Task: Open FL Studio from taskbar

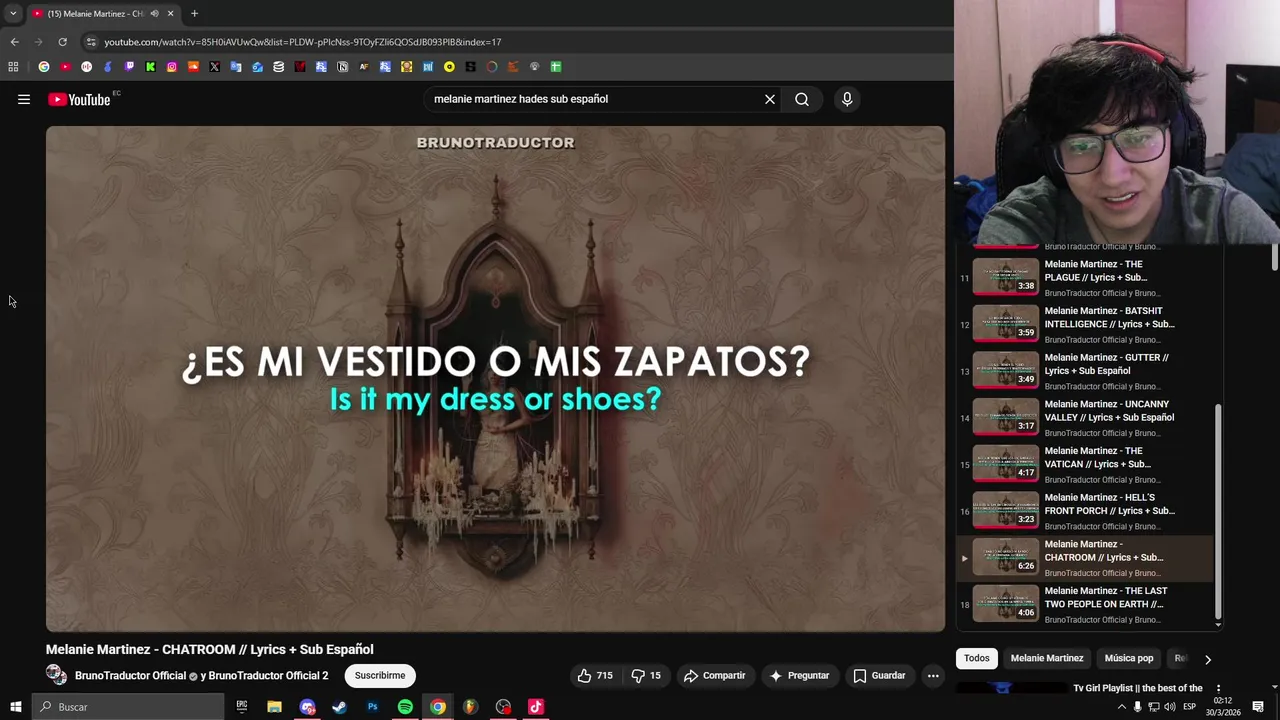Action: [x=470, y=707]
